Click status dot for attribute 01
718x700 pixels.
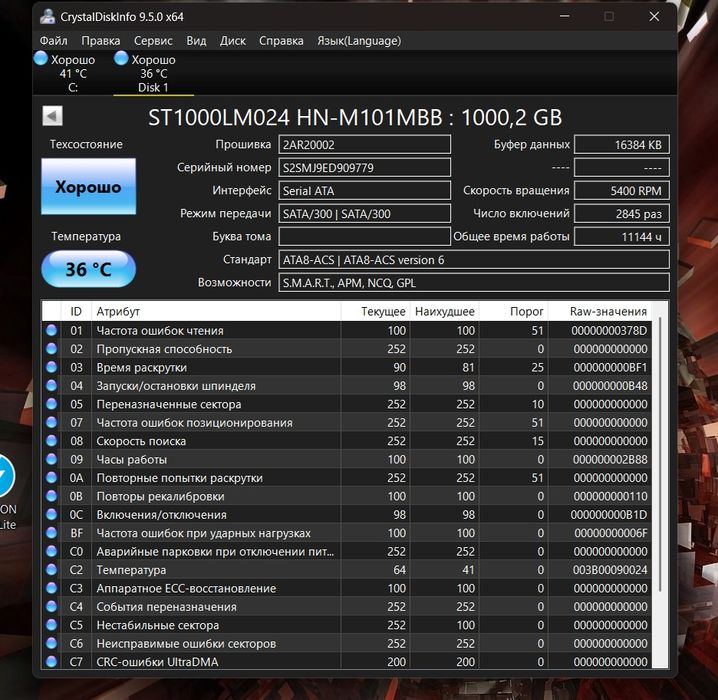tap(51, 330)
